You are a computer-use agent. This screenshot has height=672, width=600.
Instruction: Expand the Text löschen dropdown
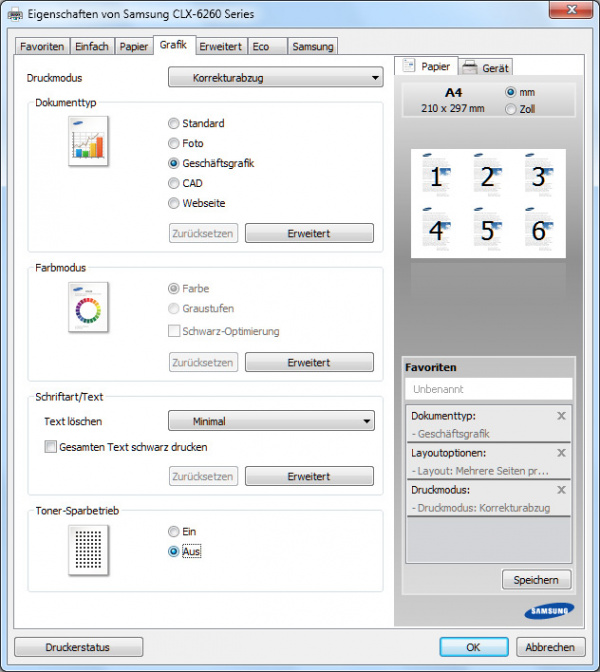pyautogui.click(x=270, y=422)
